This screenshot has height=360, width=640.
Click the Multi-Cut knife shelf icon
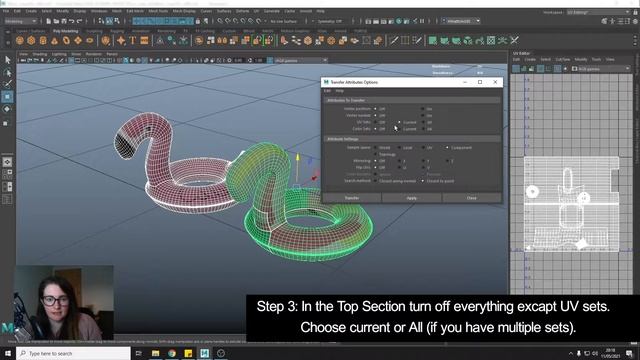[x=393, y=40]
